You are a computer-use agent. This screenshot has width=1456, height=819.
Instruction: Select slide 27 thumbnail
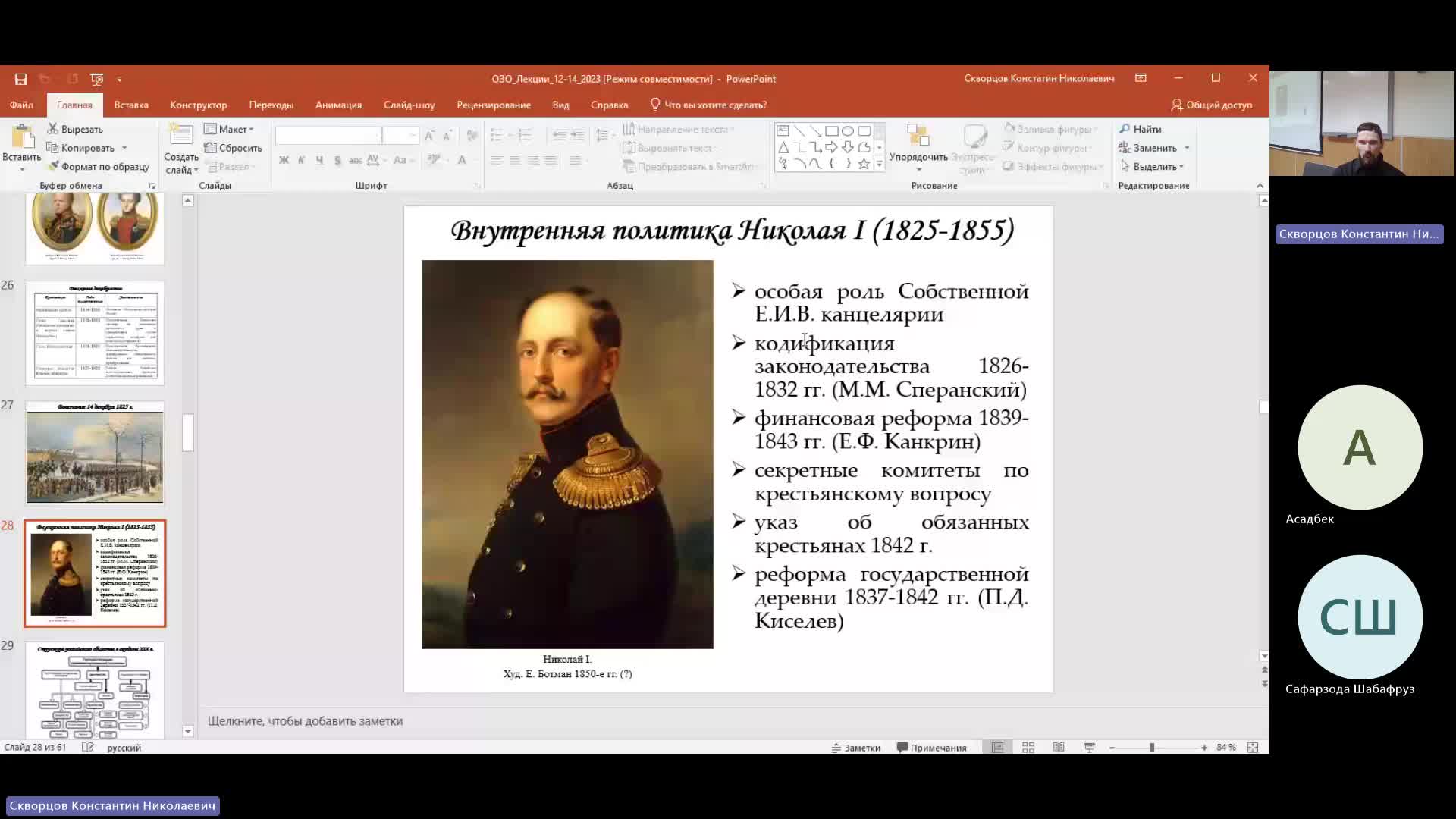95,453
